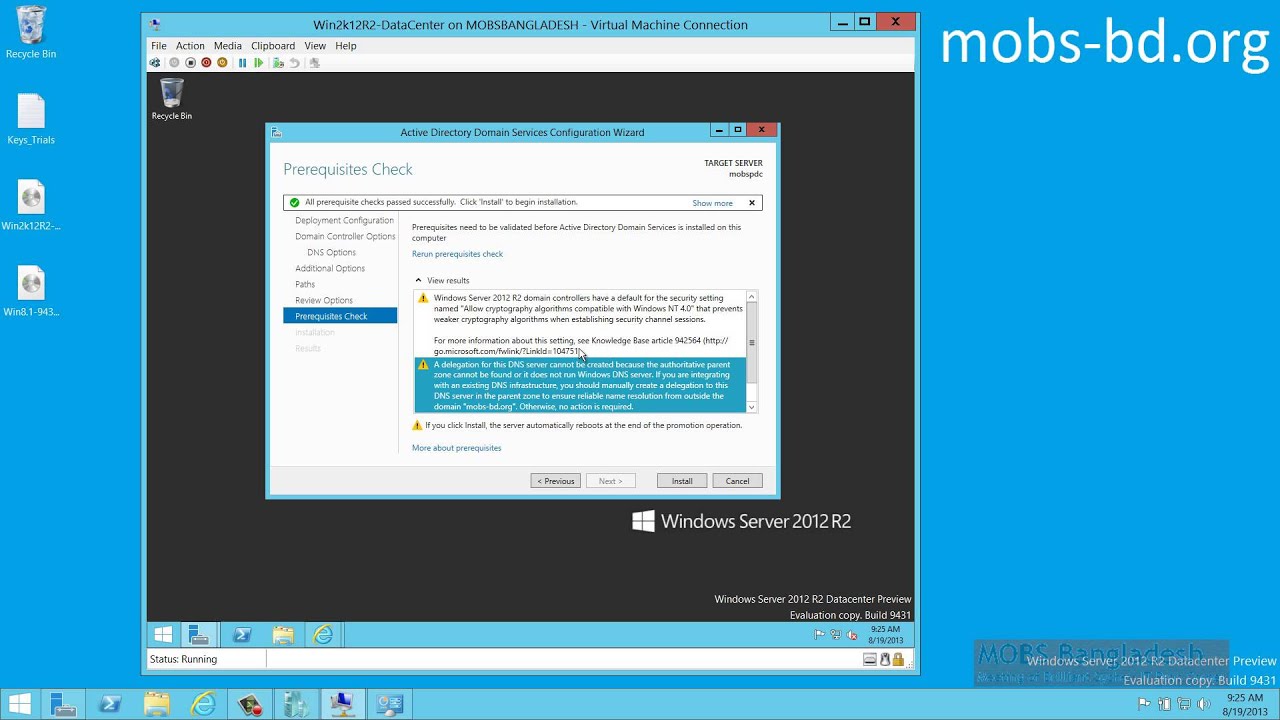This screenshot has height=720, width=1280.
Task: Open Server Manager on host taskbar
Action: pyautogui.click(x=64, y=704)
